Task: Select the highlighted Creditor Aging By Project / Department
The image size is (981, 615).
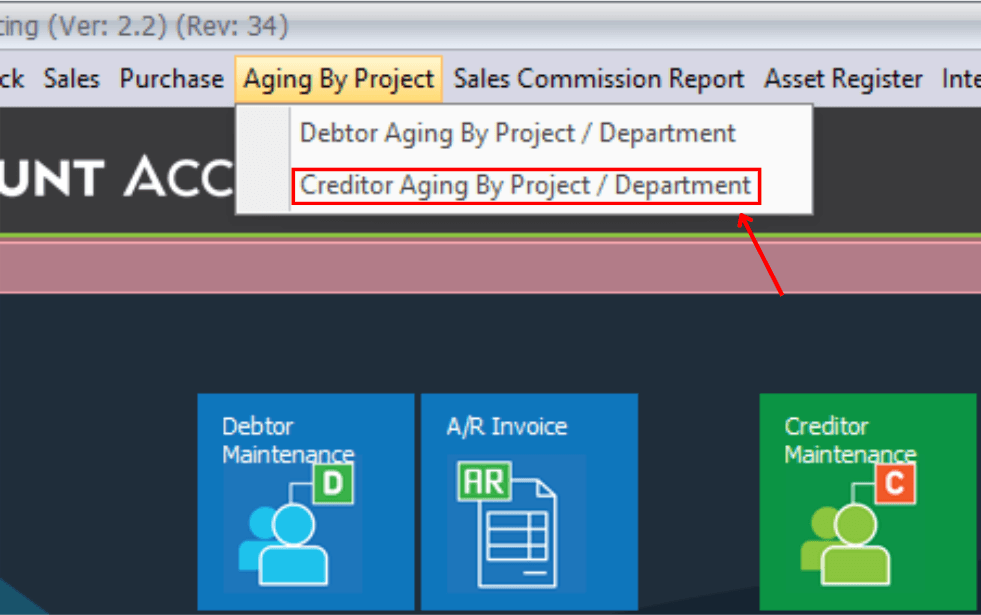Action: [x=525, y=185]
